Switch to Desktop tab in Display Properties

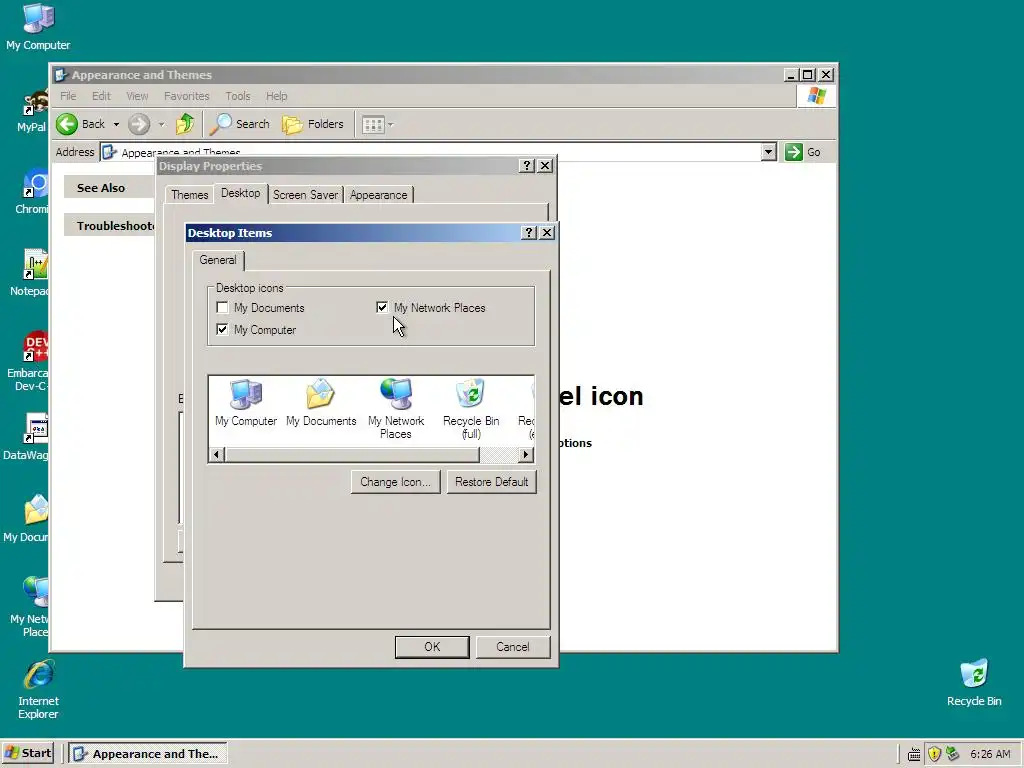coord(240,193)
